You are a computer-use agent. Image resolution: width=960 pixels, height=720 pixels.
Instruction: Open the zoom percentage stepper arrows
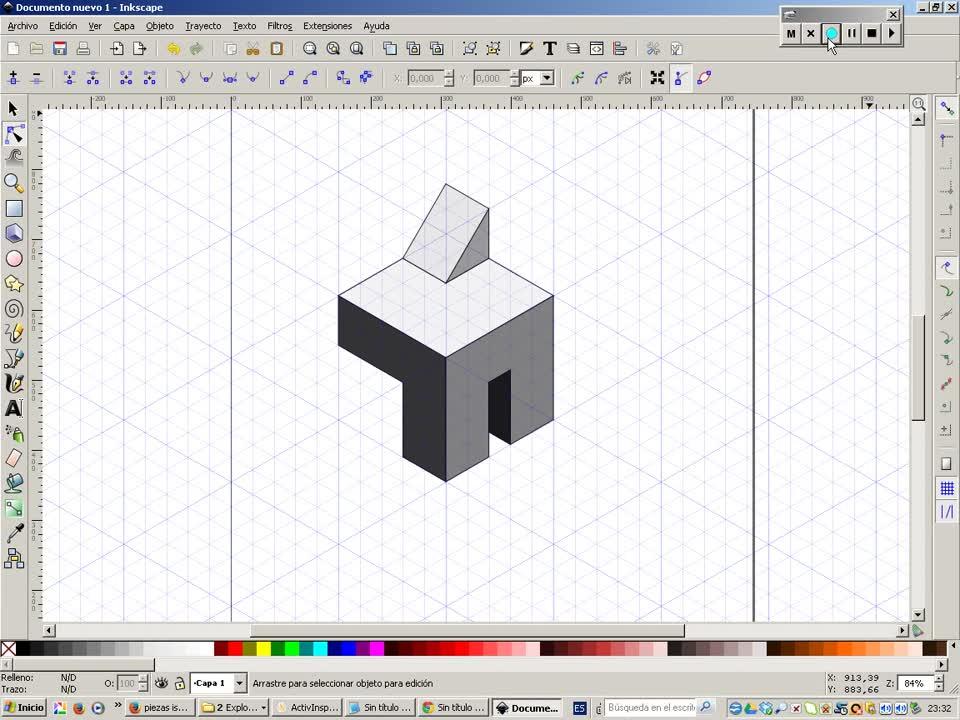pos(939,684)
